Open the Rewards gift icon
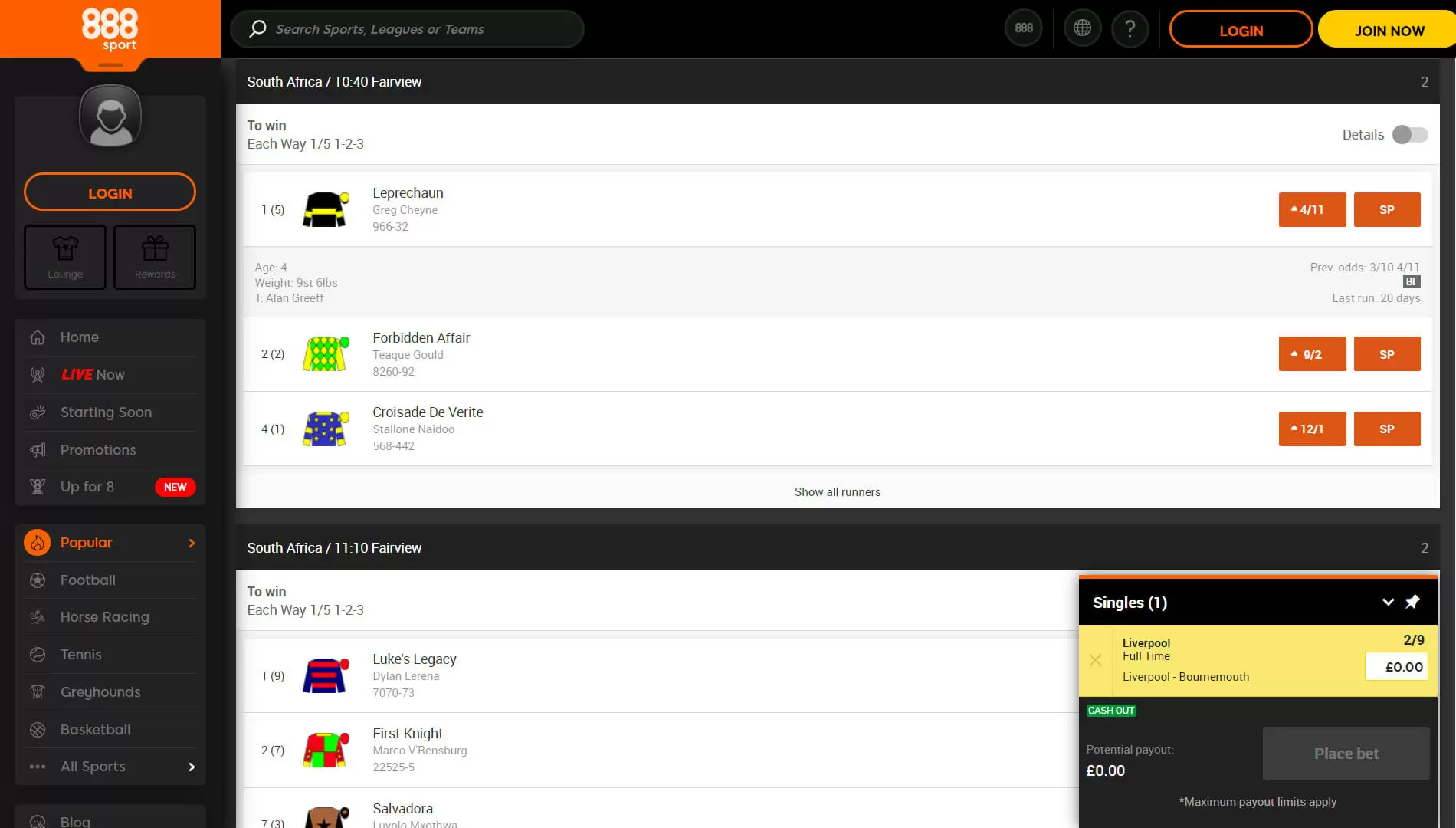The image size is (1456, 828). pos(155,257)
